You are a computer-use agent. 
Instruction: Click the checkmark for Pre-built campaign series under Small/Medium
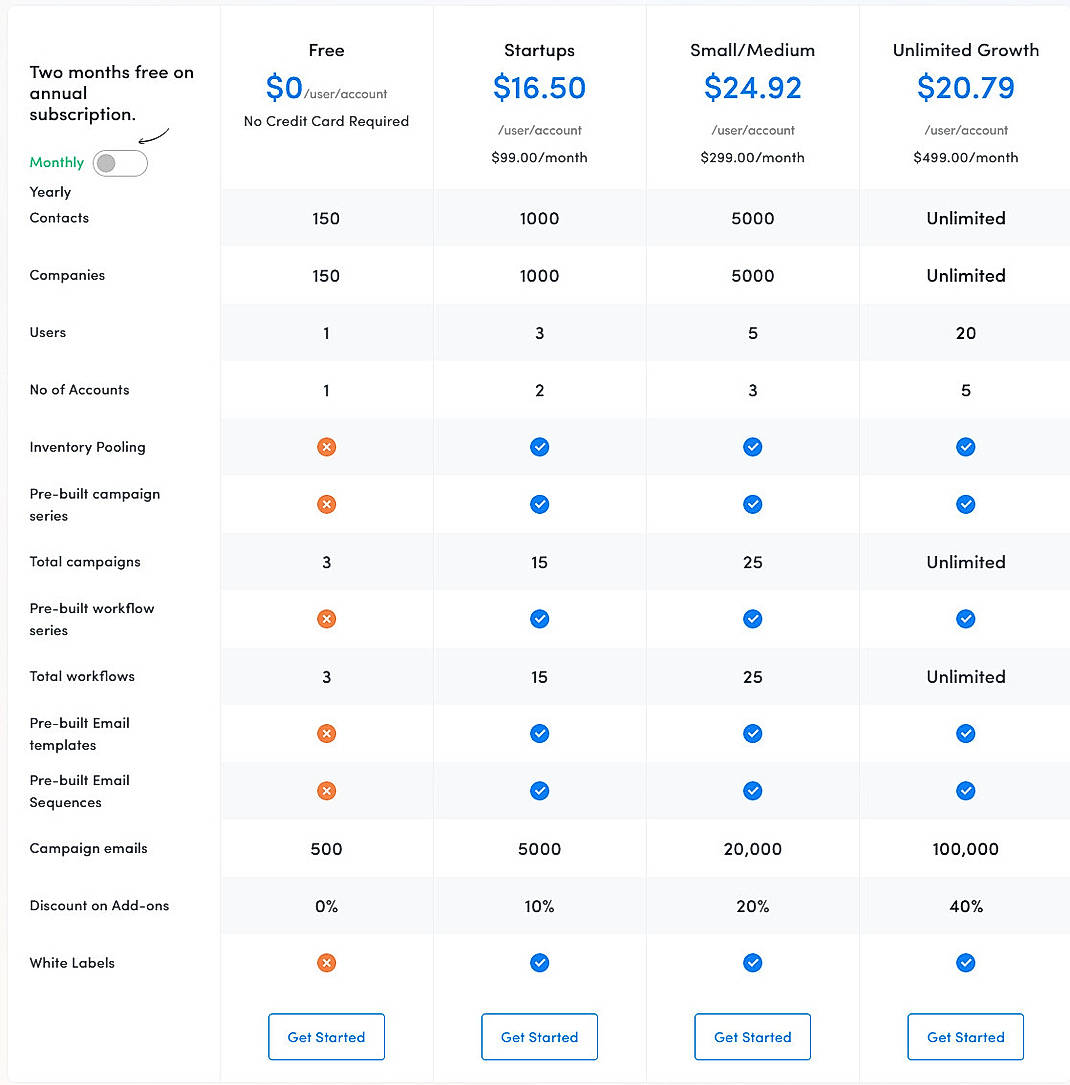(752, 504)
